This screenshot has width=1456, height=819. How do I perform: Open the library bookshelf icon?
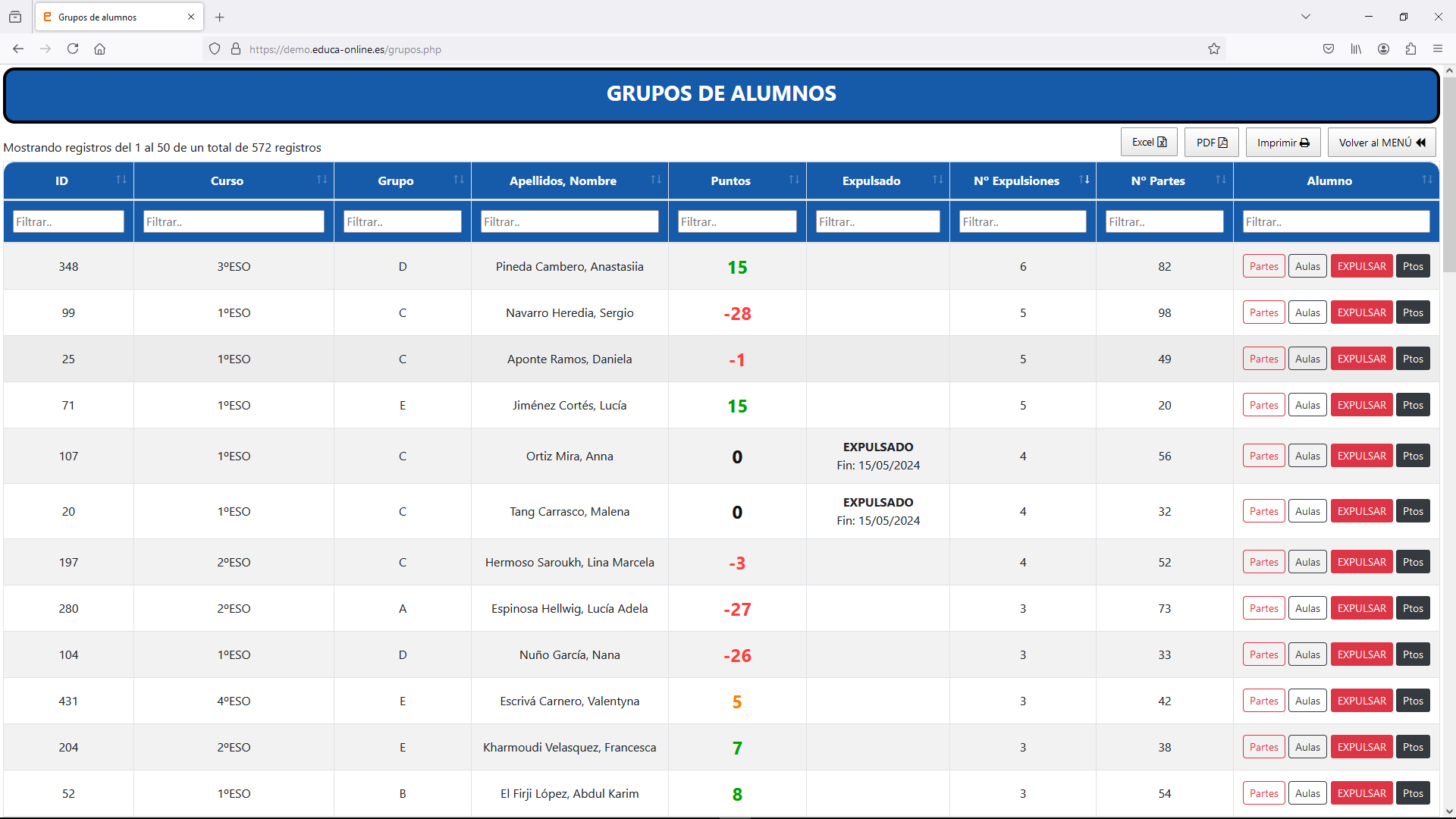[1356, 49]
